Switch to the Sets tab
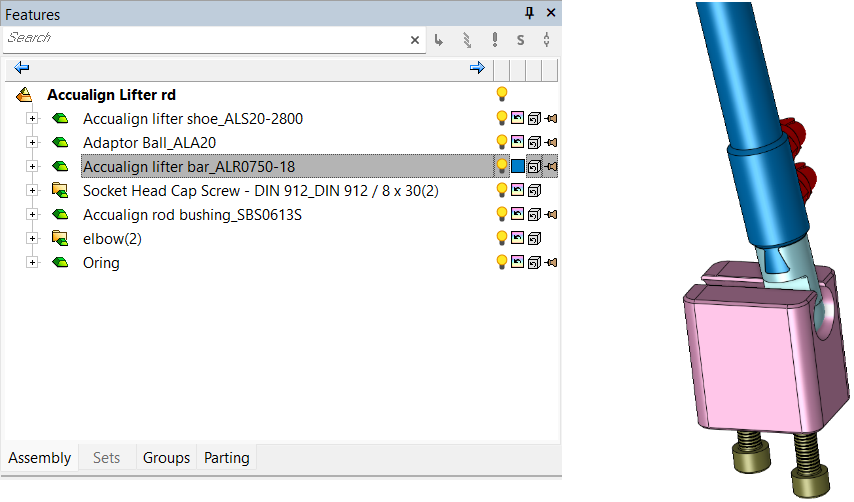This screenshot has width=854, height=502. click(x=106, y=457)
